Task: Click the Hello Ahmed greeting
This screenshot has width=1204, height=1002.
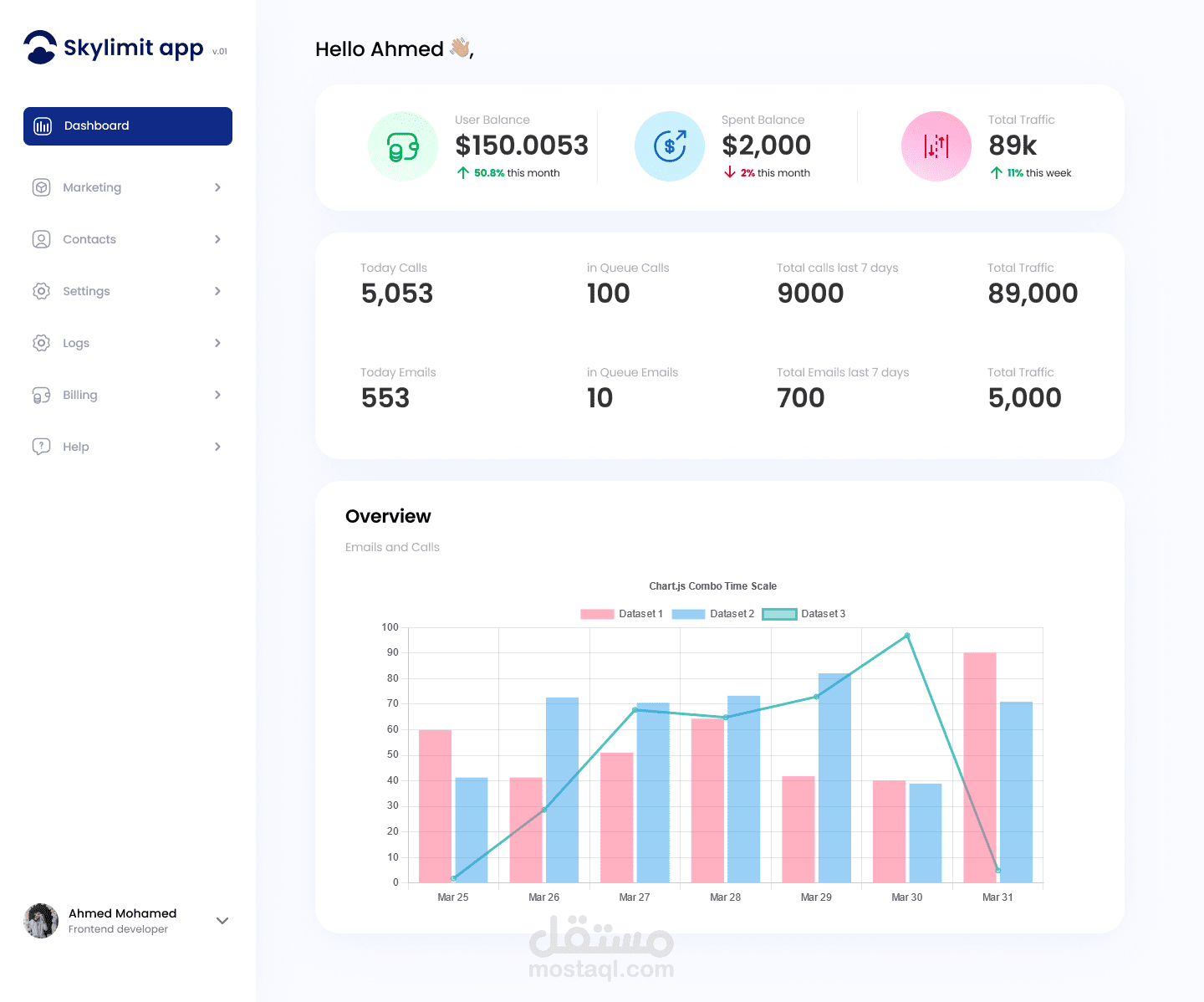Action: pyautogui.click(x=380, y=49)
